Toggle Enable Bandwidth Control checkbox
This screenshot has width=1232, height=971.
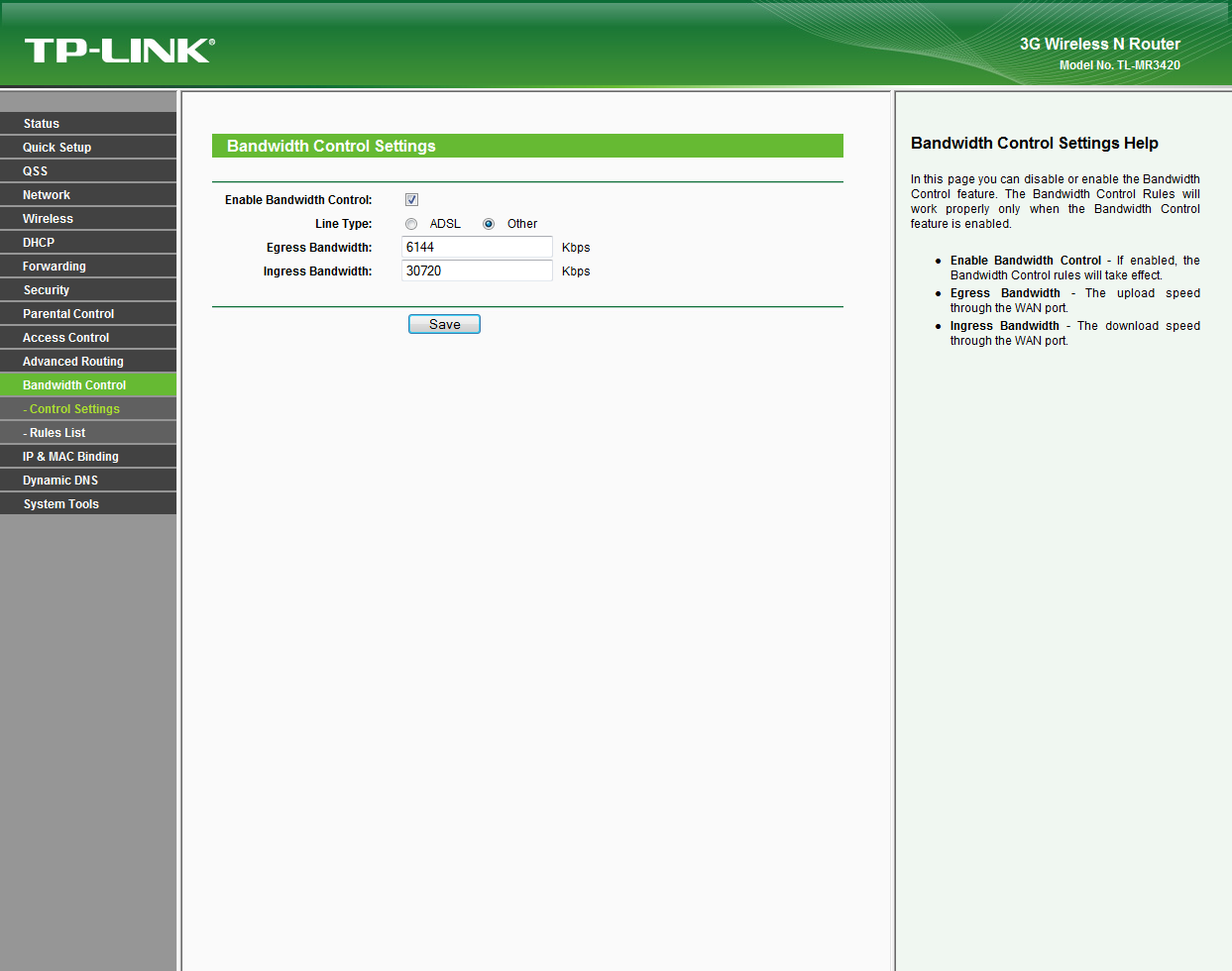click(x=411, y=200)
